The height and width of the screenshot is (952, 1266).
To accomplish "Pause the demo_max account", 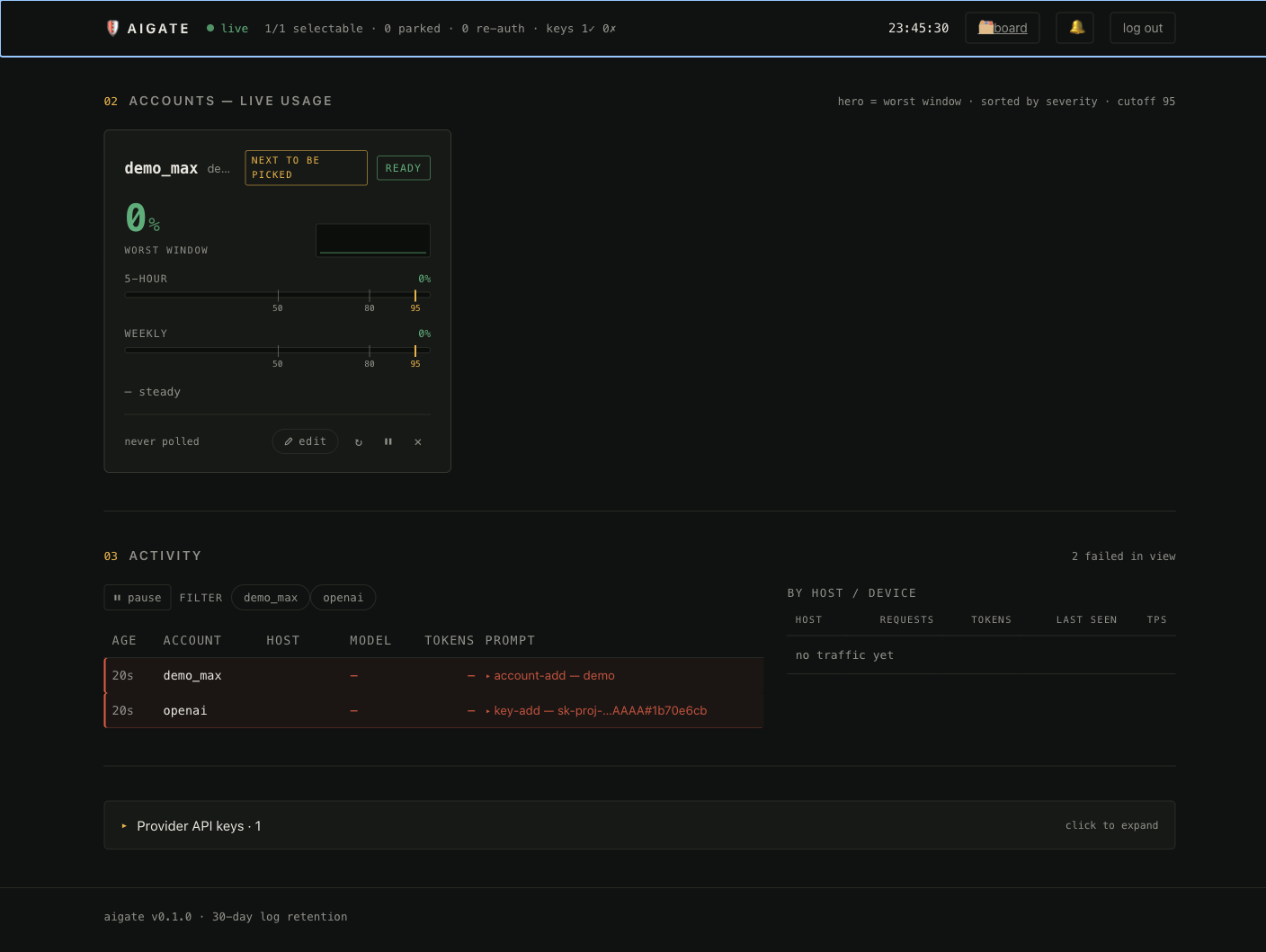I will coord(388,441).
